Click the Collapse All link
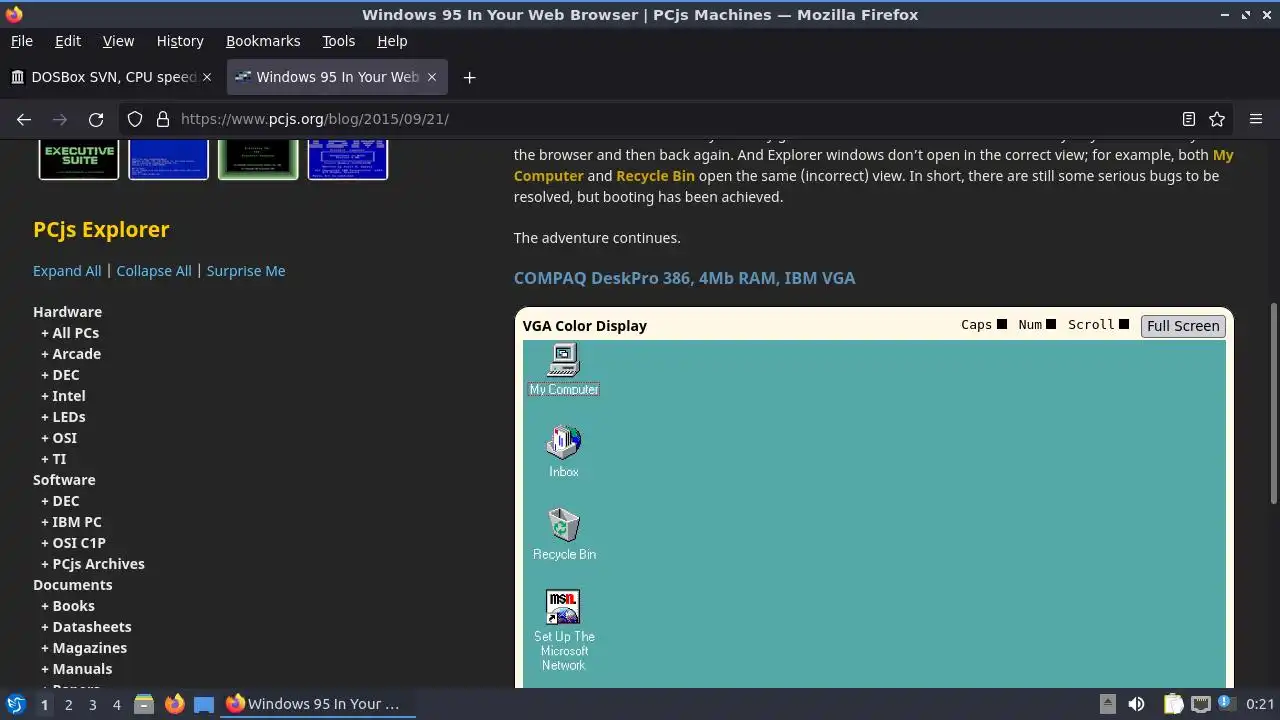The height and width of the screenshot is (720, 1280). coord(154,271)
